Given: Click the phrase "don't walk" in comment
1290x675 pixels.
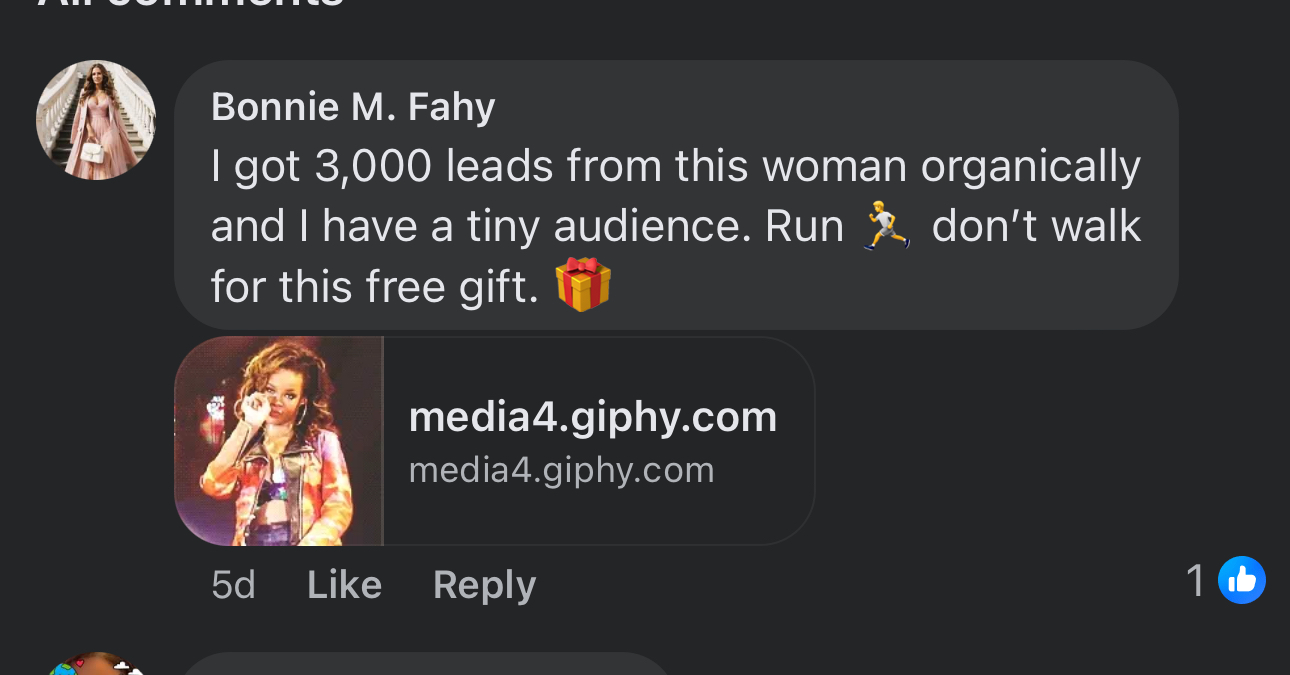Looking at the screenshot, I should pos(1036,227).
